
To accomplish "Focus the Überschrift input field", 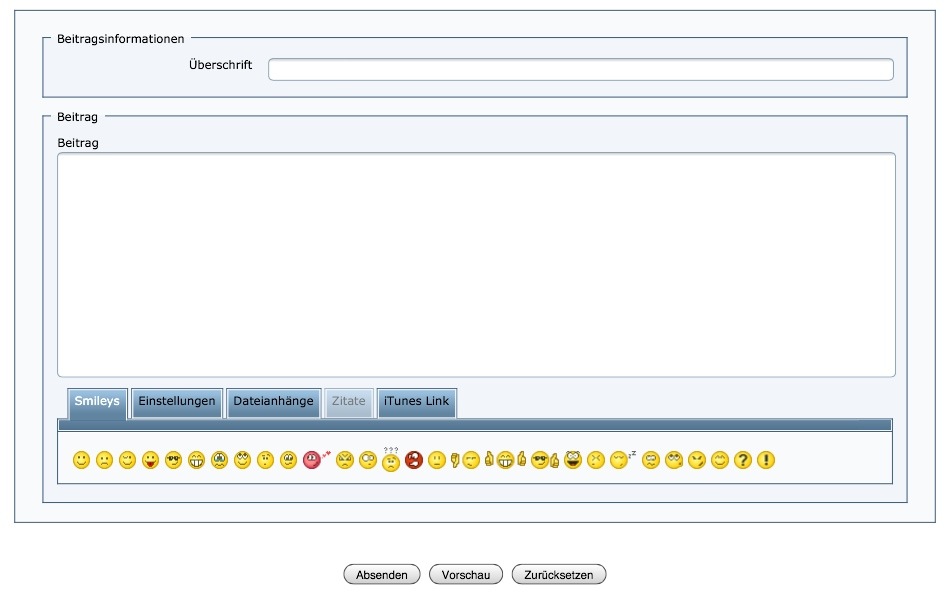I will (x=581, y=70).
